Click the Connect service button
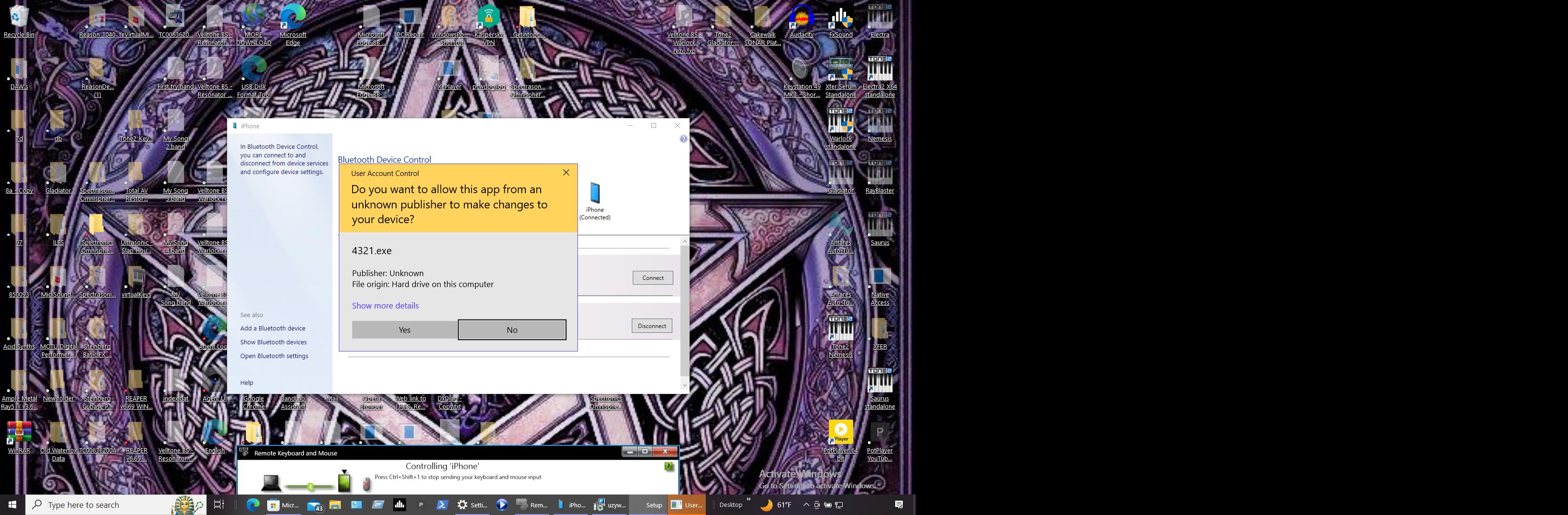 point(652,278)
